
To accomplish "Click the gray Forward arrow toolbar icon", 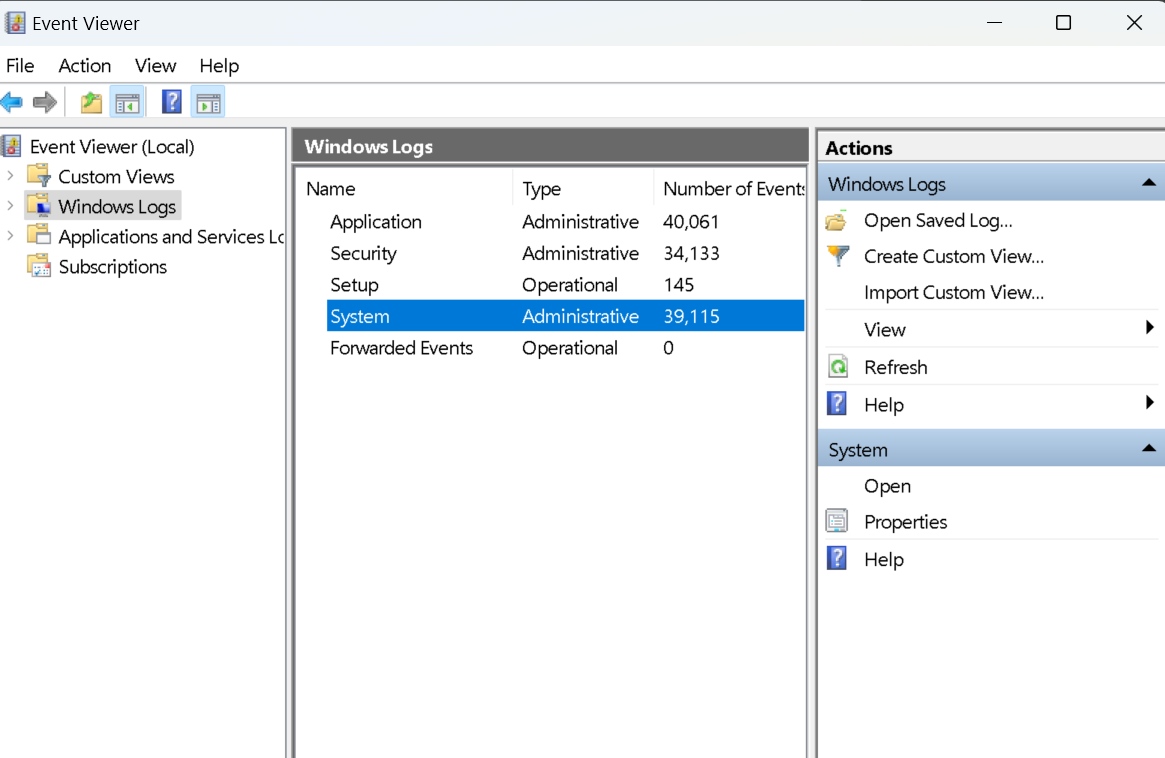I will 45,103.
